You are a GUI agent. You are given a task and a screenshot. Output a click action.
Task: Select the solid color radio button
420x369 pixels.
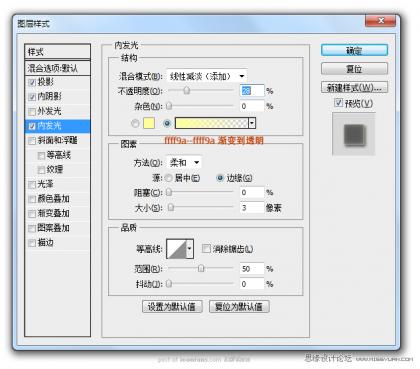[135, 123]
